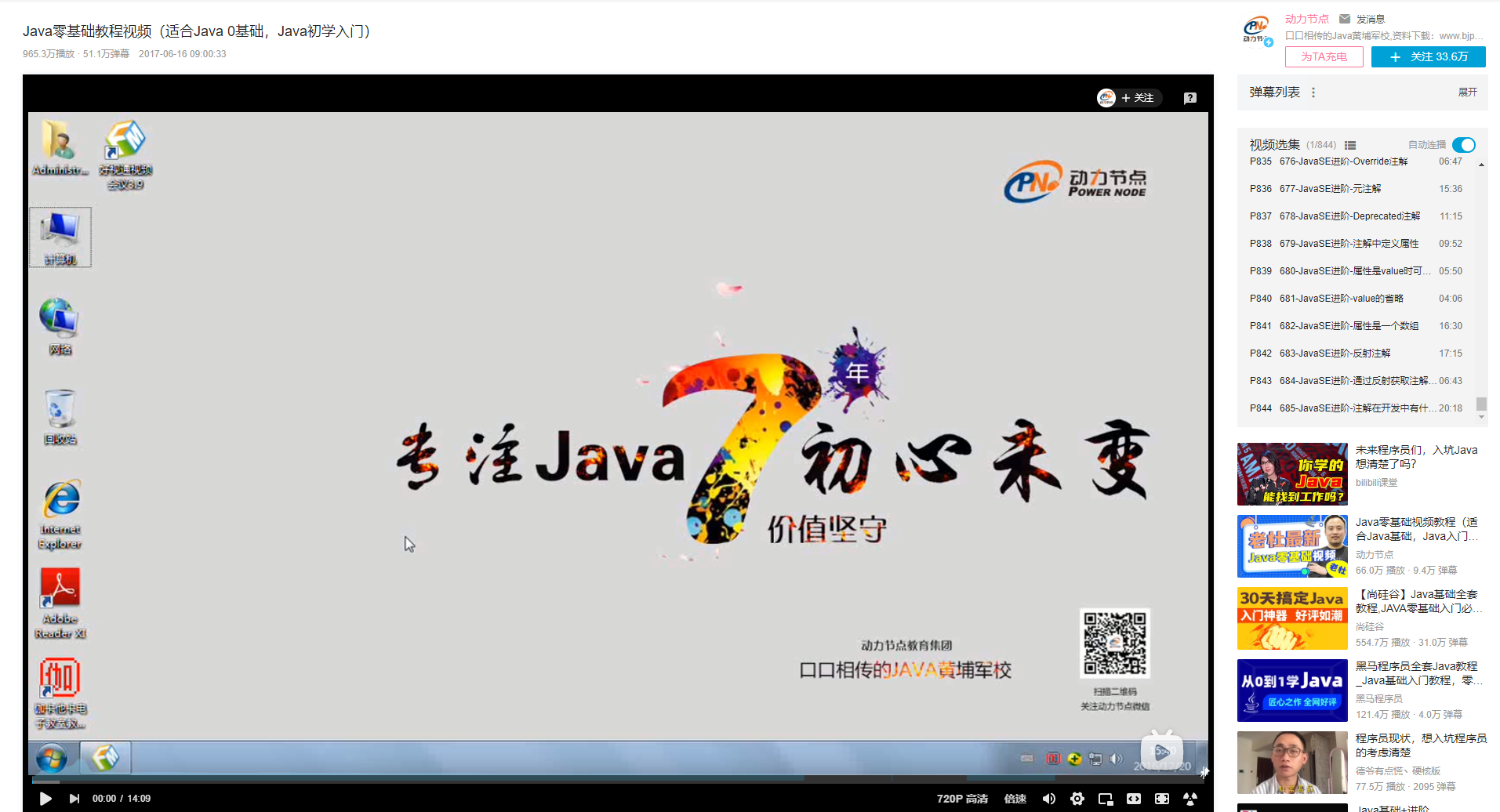
Task: Click the 00:00 / 14:09 time display
Action: [x=122, y=799]
